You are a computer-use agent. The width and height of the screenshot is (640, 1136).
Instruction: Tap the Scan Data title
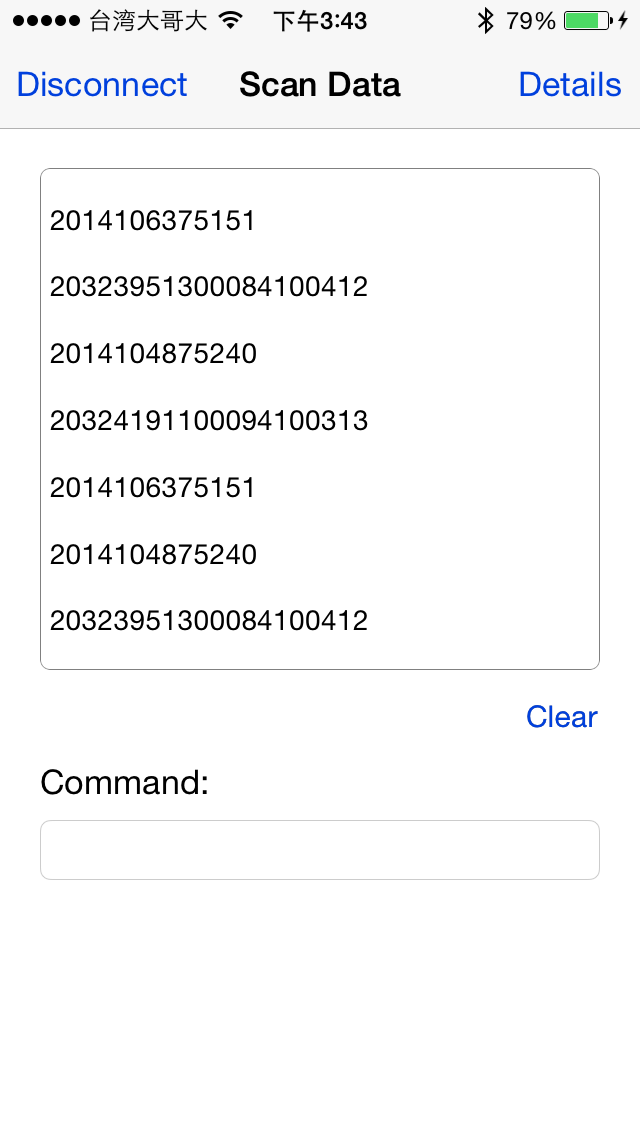pos(320,85)
